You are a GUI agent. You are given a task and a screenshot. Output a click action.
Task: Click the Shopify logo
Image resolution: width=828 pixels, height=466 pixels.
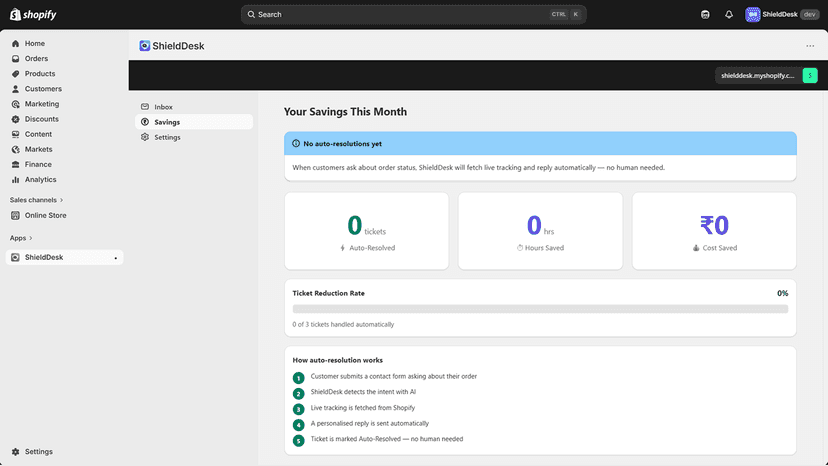point(33,14)
